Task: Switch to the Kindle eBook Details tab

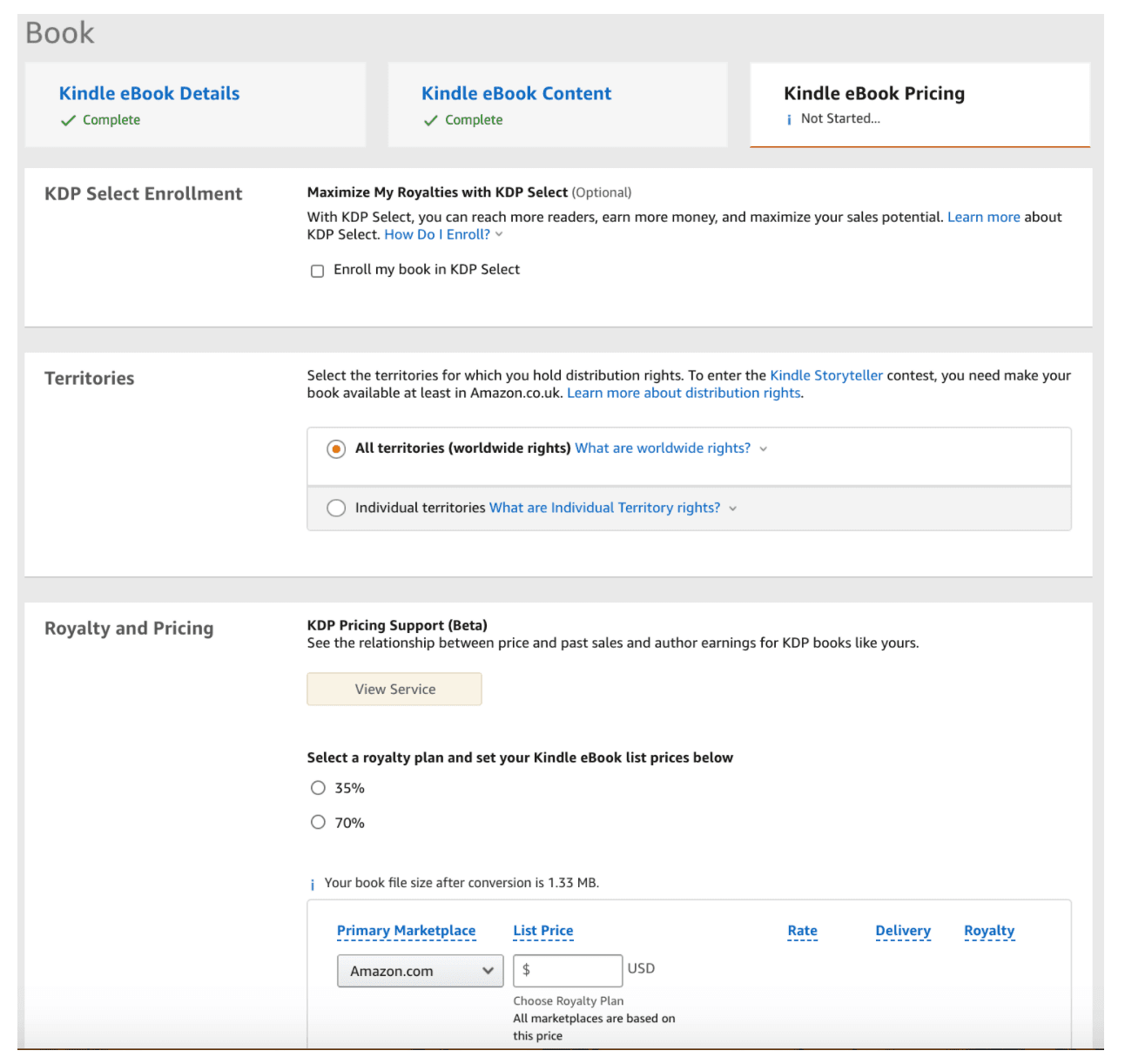Action: tap(148, 92)
